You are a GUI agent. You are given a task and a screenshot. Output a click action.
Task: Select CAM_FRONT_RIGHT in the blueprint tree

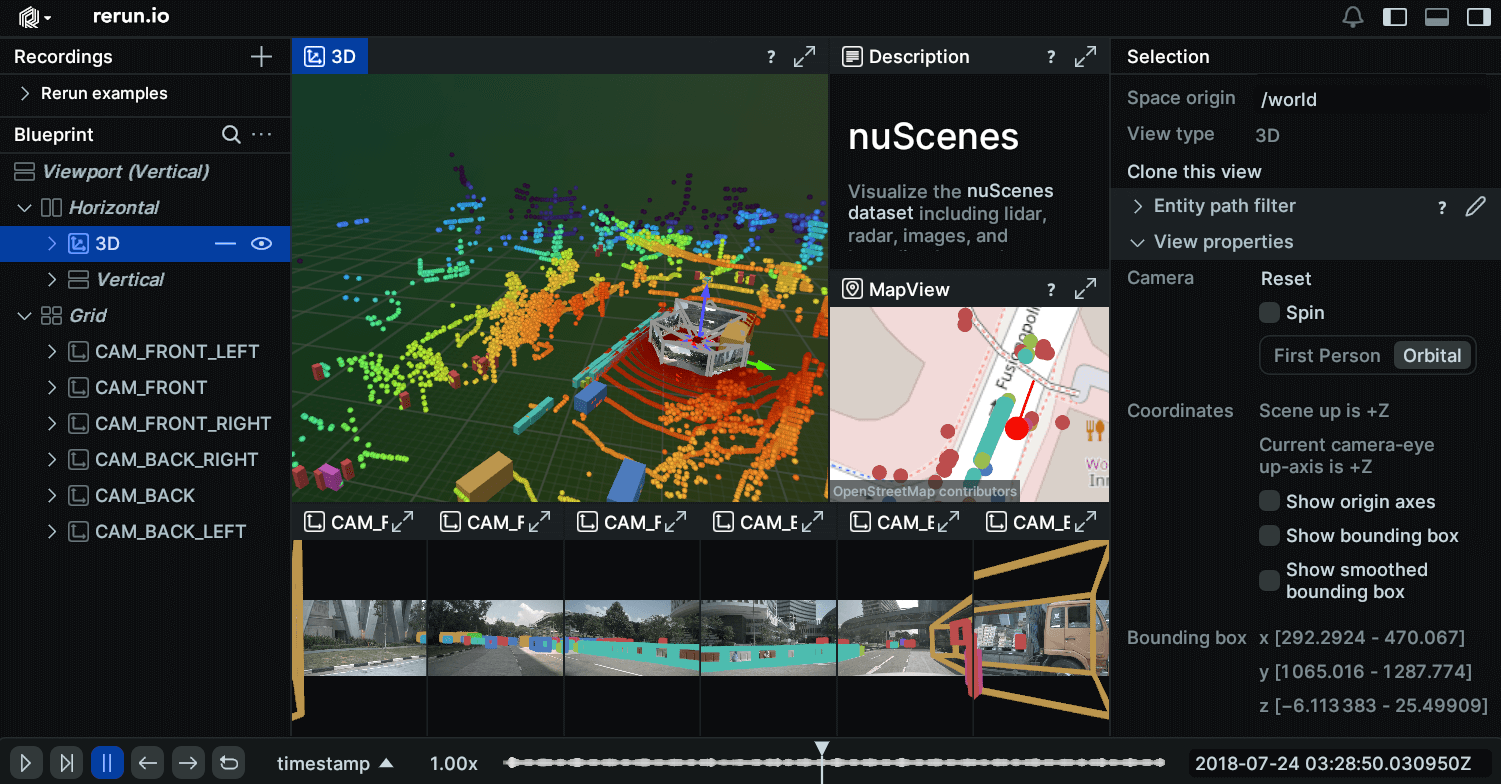pos(183,424)
